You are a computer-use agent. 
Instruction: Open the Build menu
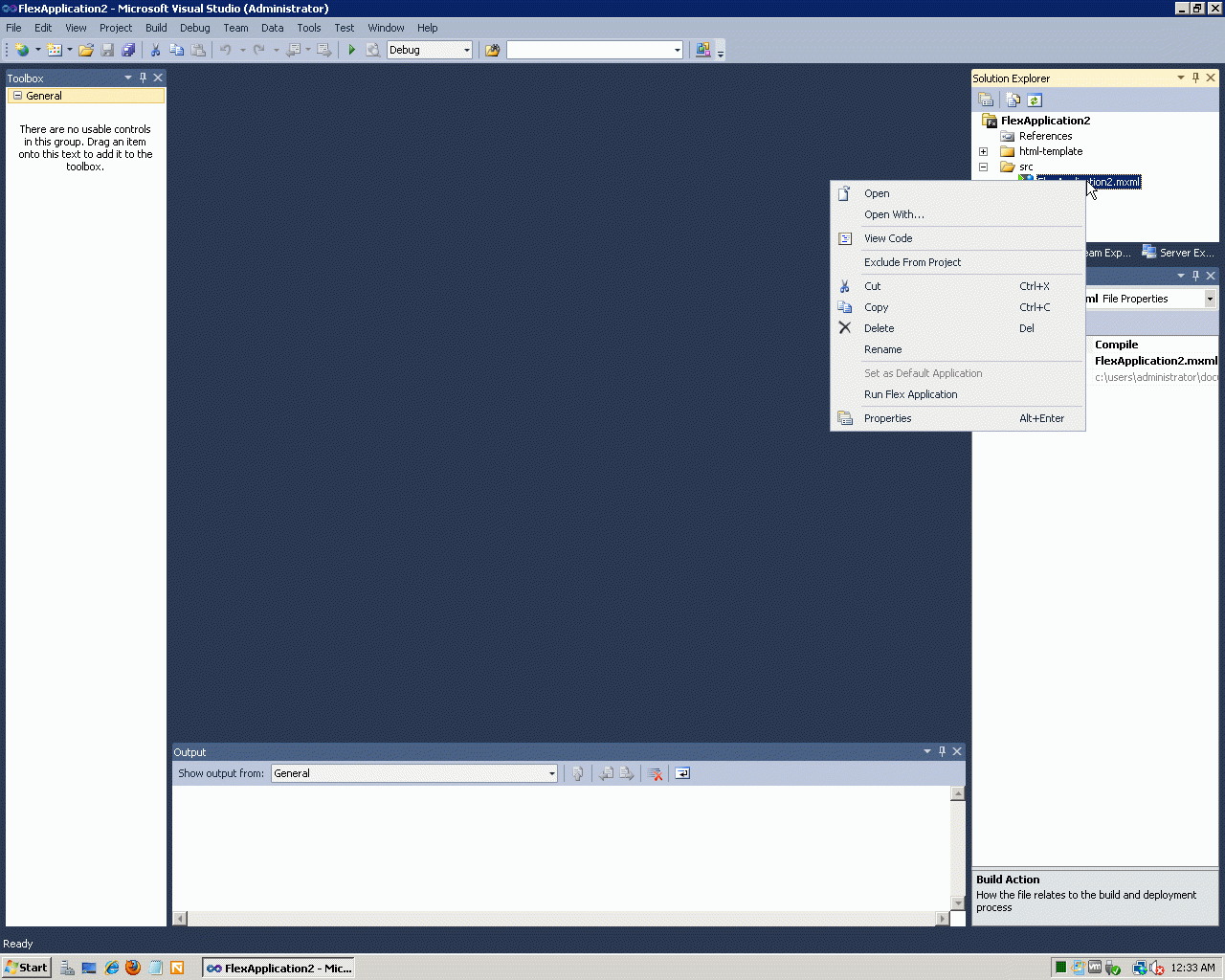click(156, 28)
